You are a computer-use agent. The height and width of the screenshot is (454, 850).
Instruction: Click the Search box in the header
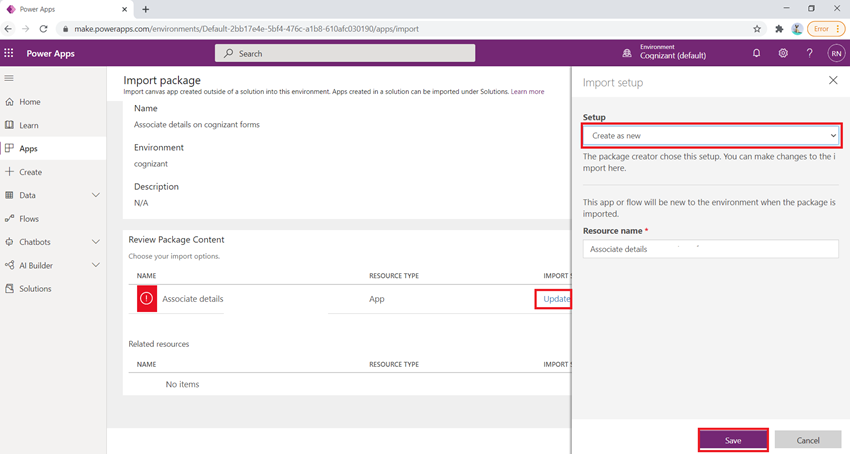(345, 53)
